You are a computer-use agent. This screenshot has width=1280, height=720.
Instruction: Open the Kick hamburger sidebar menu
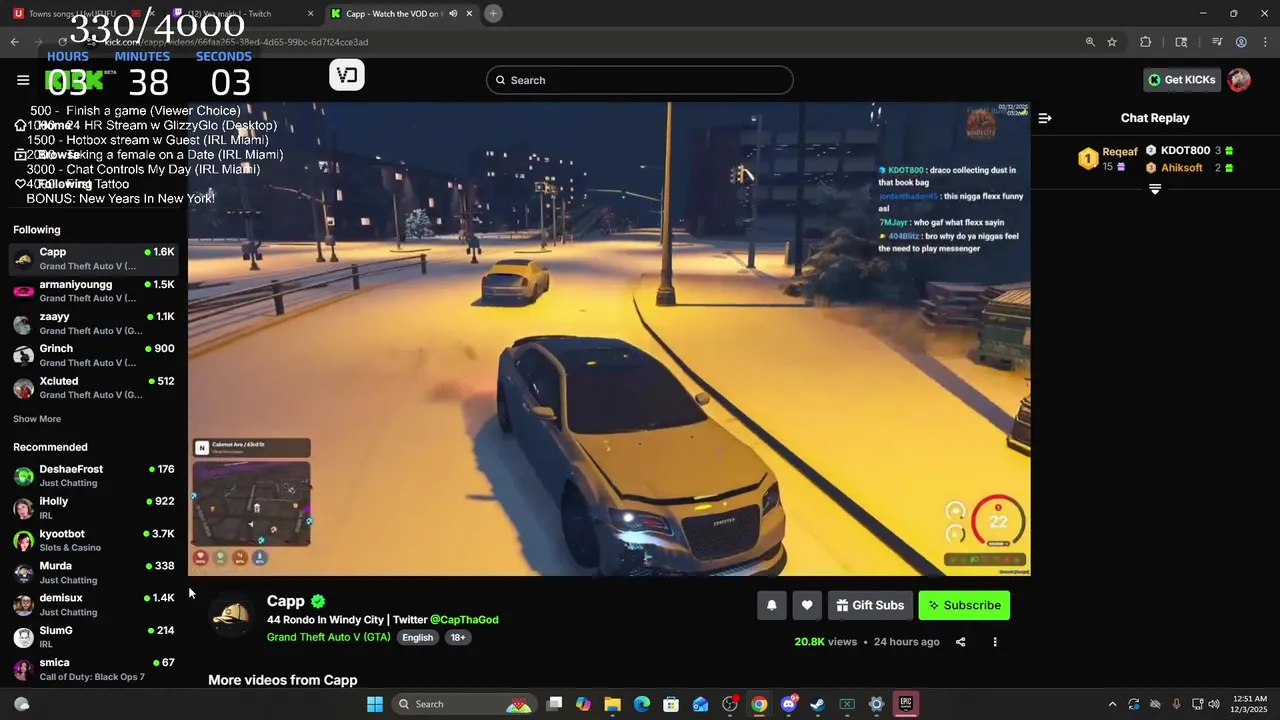[23, 80]
